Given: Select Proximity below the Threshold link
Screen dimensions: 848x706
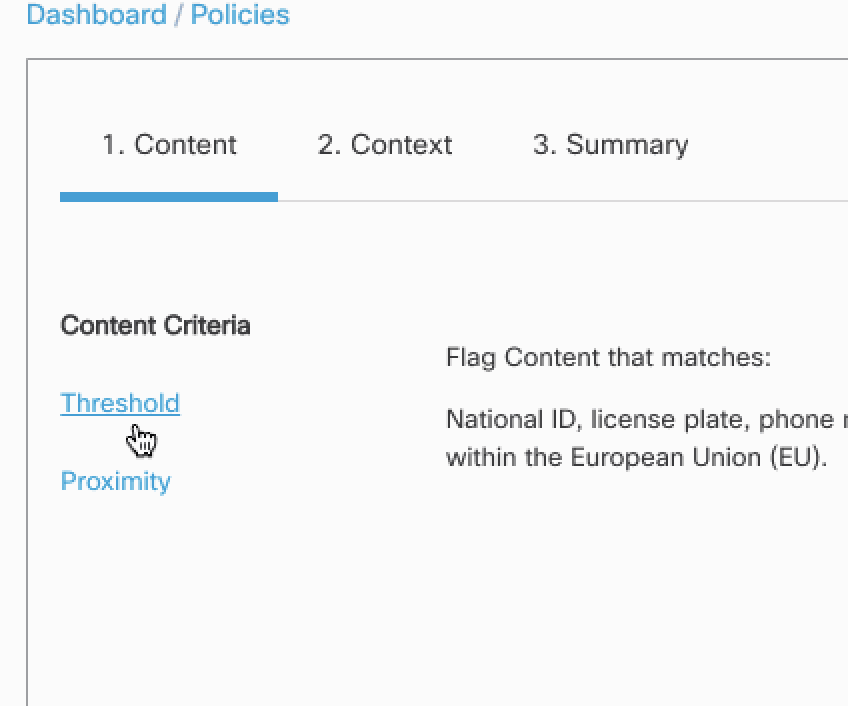Looking at the screenshot, I should [x=115, y=481].
